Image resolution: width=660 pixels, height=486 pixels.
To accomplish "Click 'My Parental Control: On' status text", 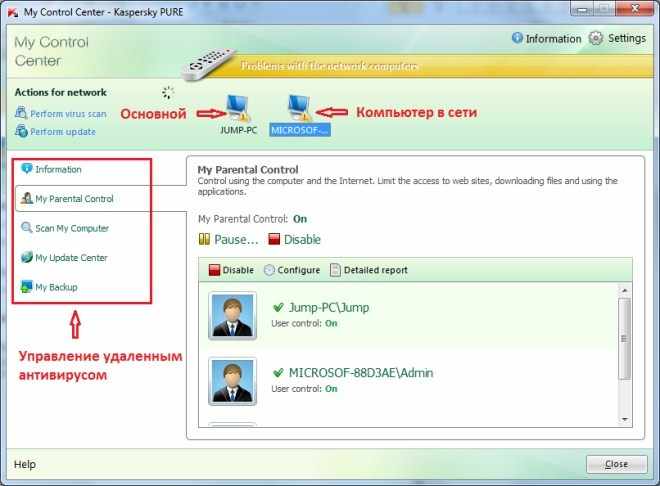I will [252, 219].
